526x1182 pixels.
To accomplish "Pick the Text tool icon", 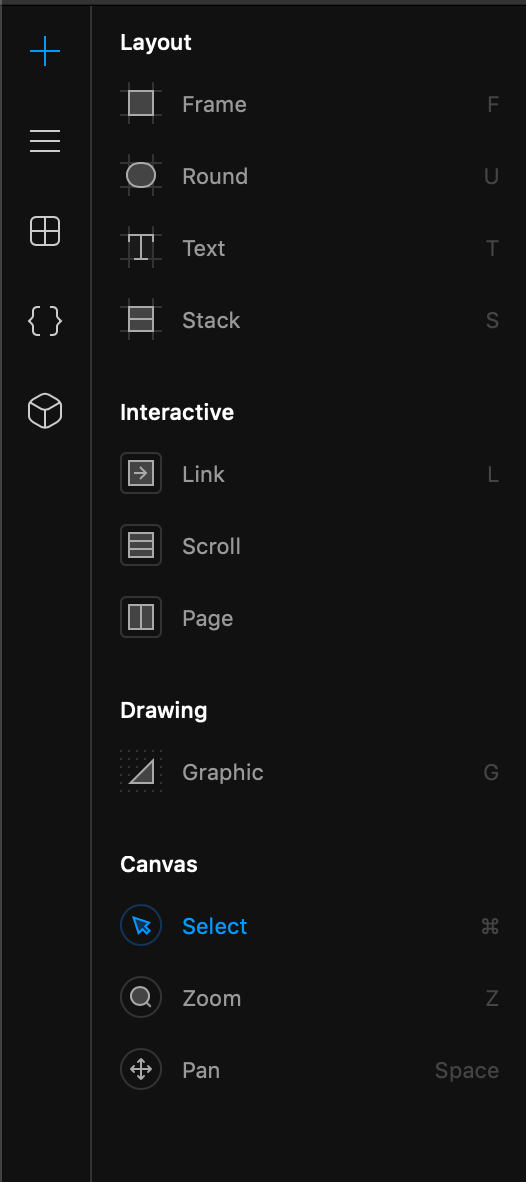I will tap(141, 247).
